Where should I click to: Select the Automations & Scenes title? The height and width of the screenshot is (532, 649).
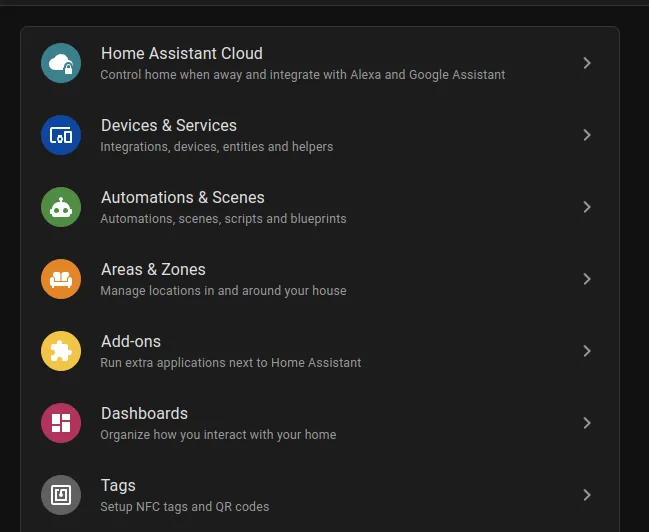(x=183, y=197)
